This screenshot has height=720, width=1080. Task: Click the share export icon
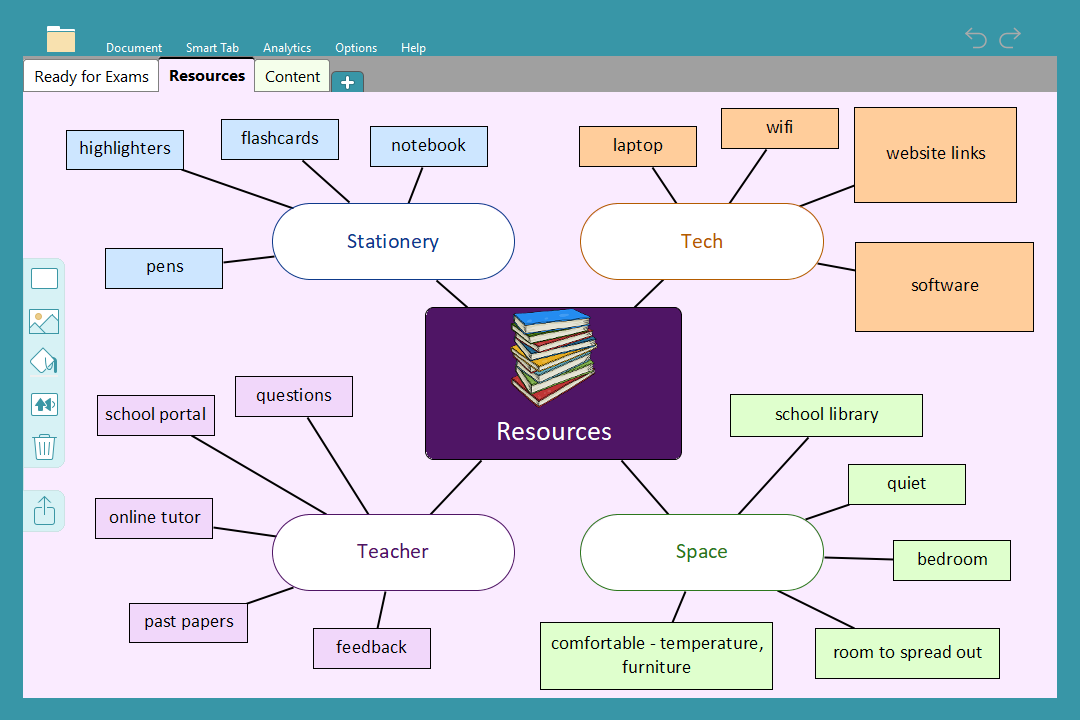pyautogui.click(x=44, y=511)
